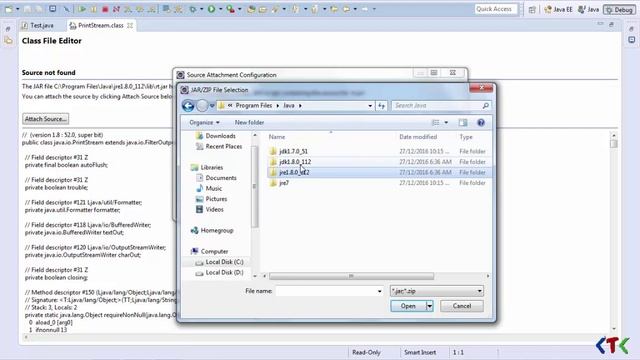
Task: Open the recent locations dropdown arrow
Action: point(212,106)
